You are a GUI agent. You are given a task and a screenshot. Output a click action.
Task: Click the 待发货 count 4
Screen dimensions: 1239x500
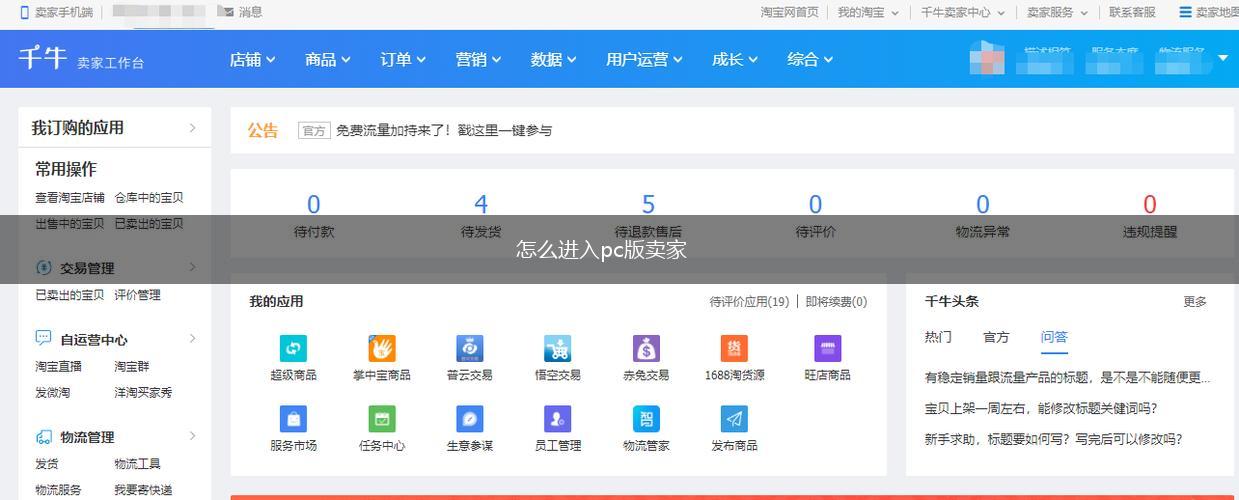click(481, 204)
